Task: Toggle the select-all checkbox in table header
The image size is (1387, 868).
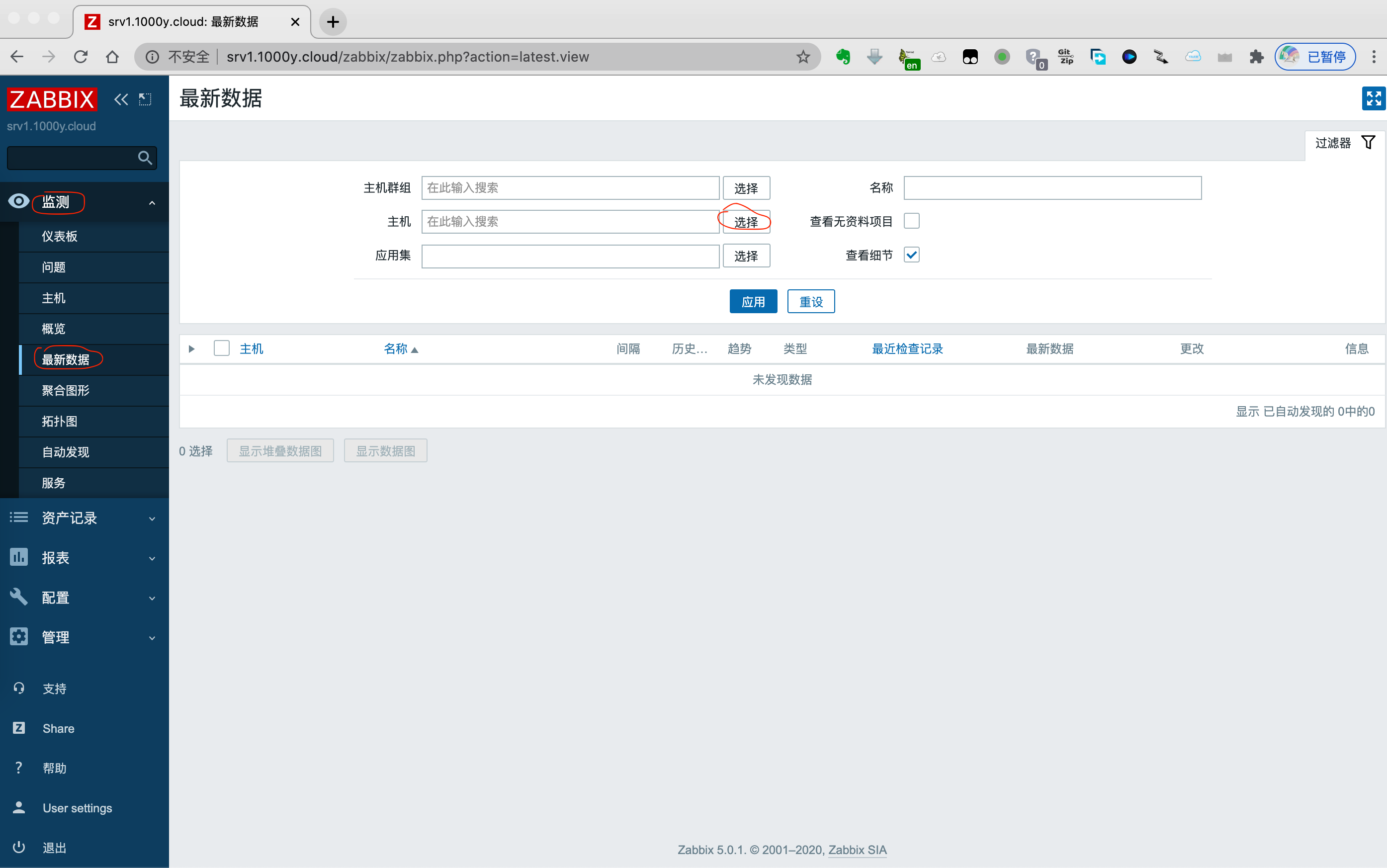Action: pyautogui.click(x=221, y=347)
